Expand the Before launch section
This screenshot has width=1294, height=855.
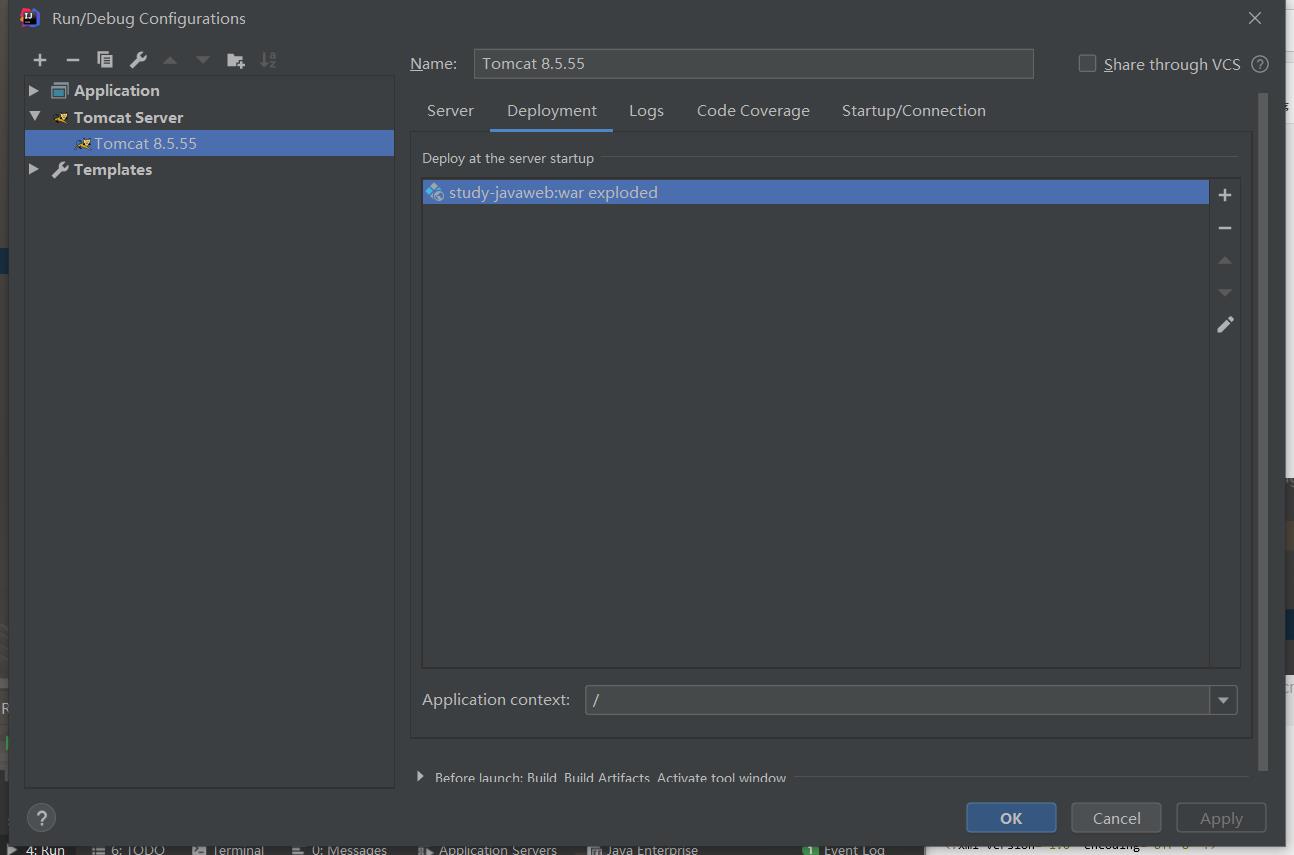[x=420, y=777]
